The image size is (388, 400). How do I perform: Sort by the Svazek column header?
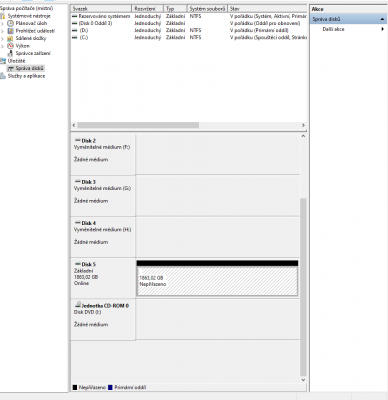tap(101, 9)
